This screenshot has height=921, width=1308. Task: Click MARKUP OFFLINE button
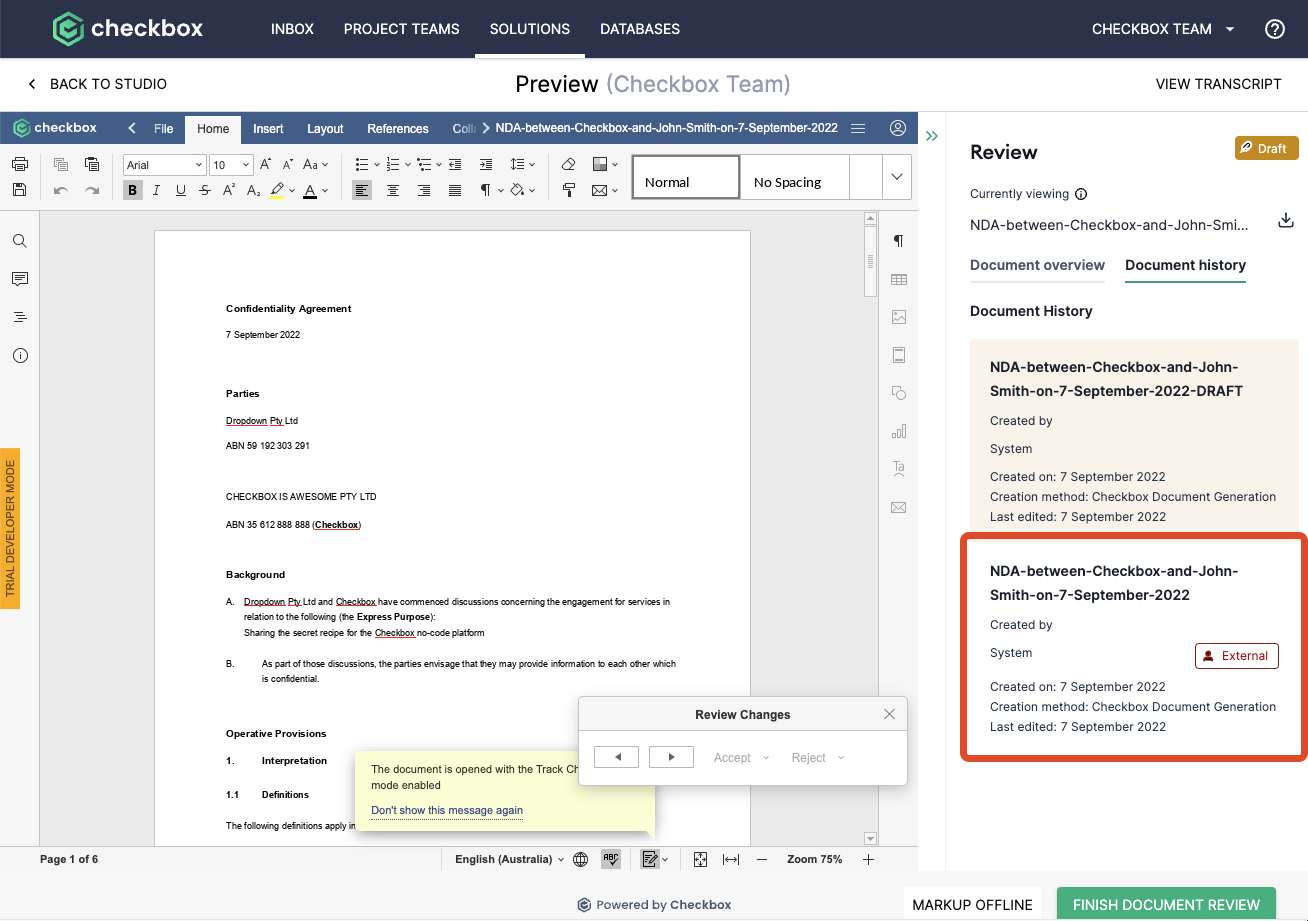click(x=972, y=904)
